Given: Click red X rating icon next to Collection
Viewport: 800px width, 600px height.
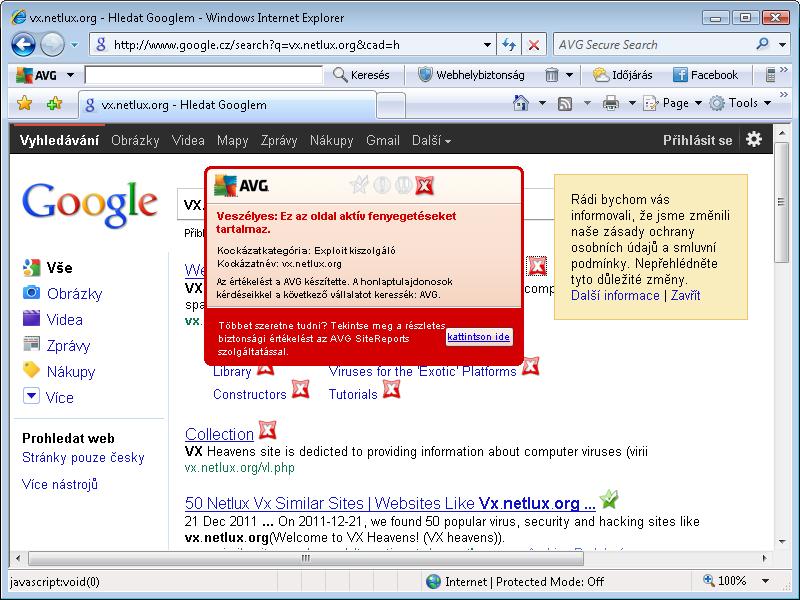Looking at the screenshot, I should coord(267,430).
